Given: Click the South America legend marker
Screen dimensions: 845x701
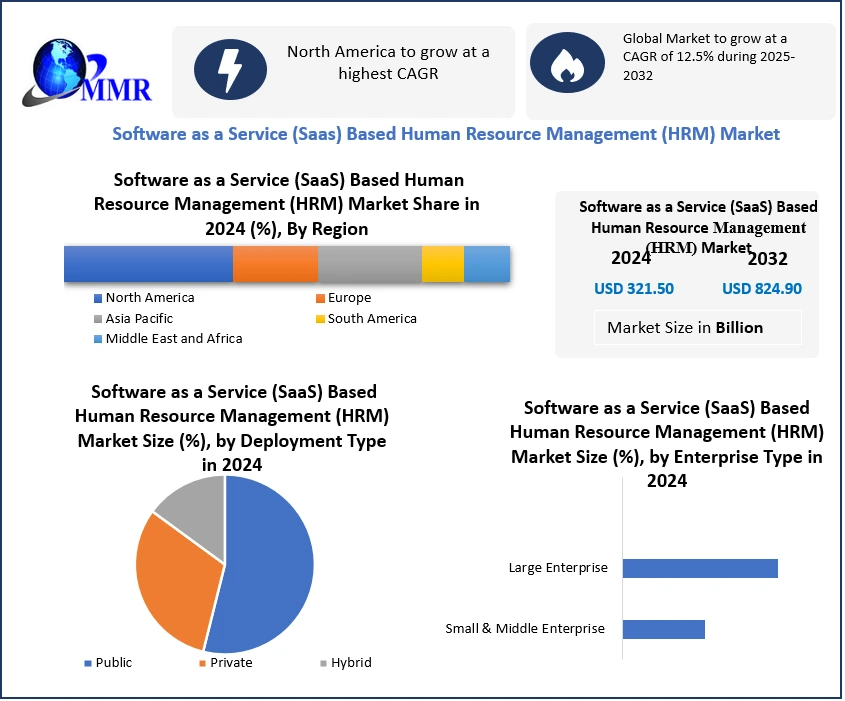Looking at the screenshot, I should tap(320, 319).
